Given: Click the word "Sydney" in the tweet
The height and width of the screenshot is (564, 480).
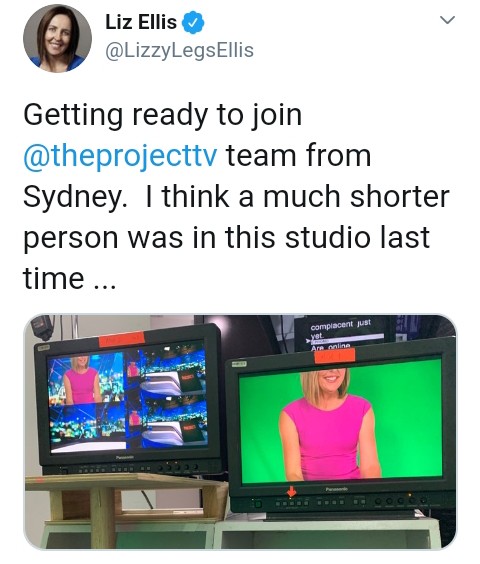Looking at the screenshot, I should pos(75,197).
